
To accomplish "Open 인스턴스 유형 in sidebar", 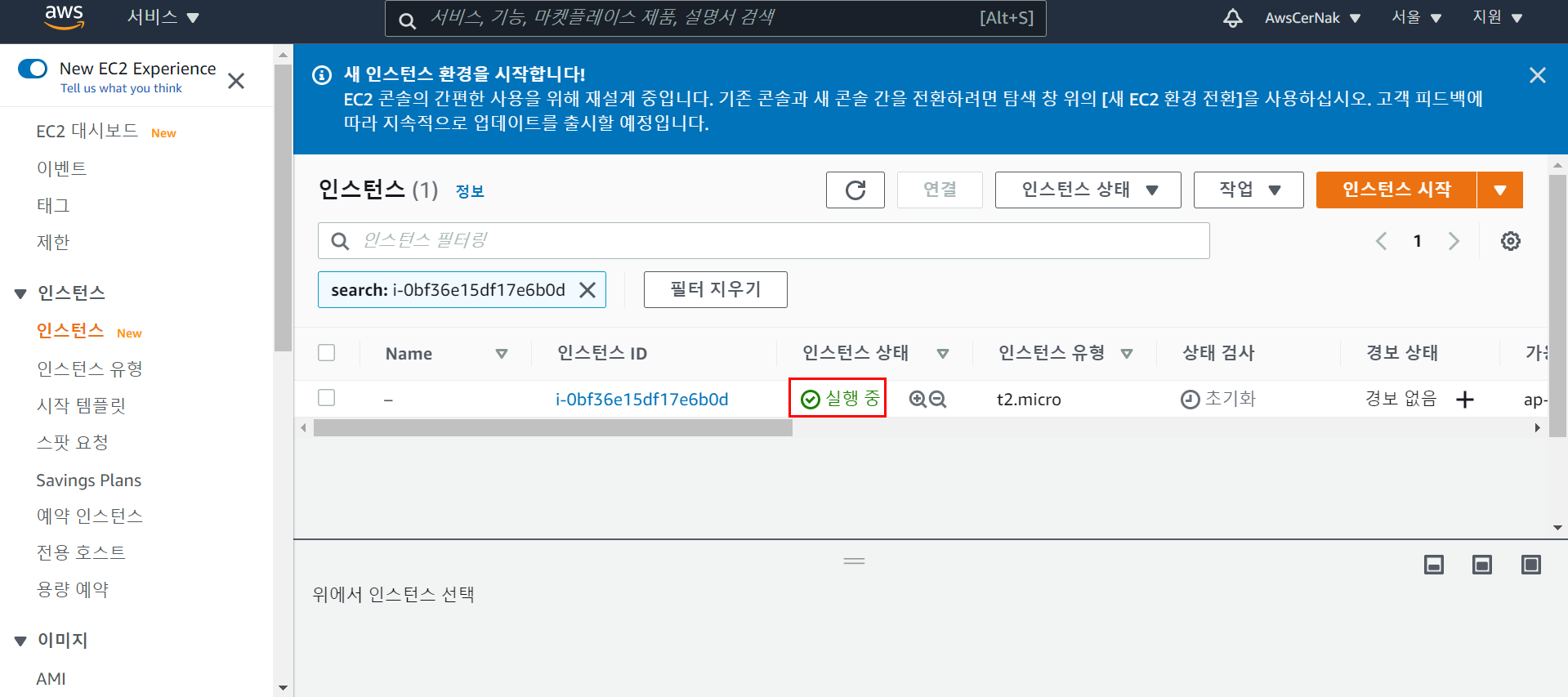I will click(x=90, y=369).
